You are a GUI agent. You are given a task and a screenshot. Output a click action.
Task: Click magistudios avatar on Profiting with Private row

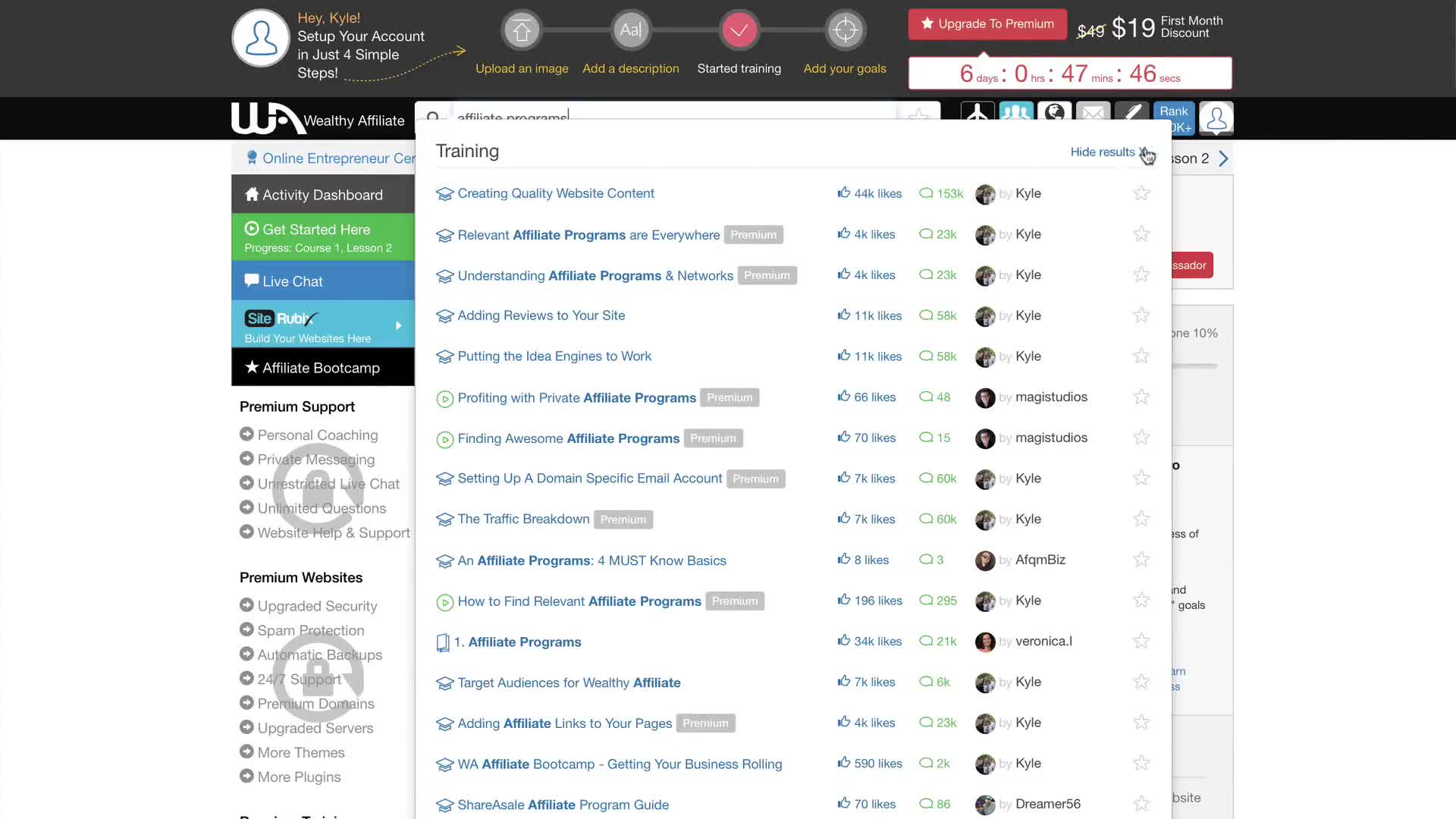(985, 398)
